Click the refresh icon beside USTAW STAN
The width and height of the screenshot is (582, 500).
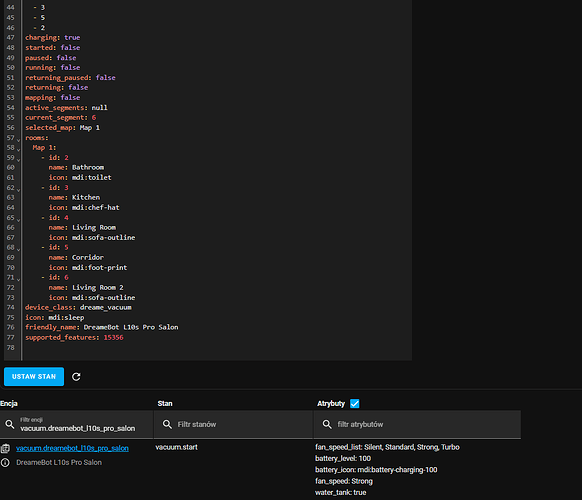pyautogui.click(x=76, y=377)
